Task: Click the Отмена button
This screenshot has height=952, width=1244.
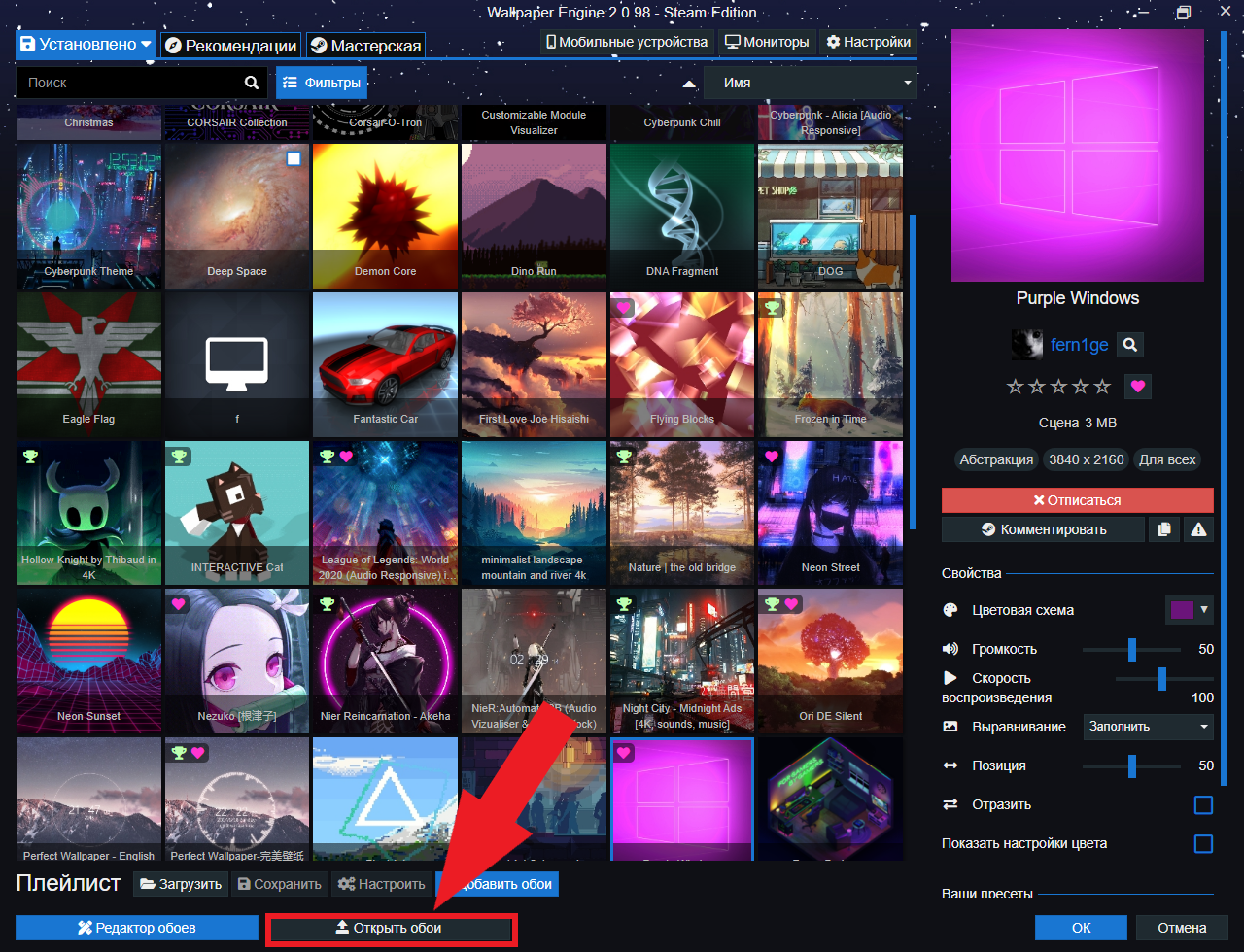Action: (1182, 928)
